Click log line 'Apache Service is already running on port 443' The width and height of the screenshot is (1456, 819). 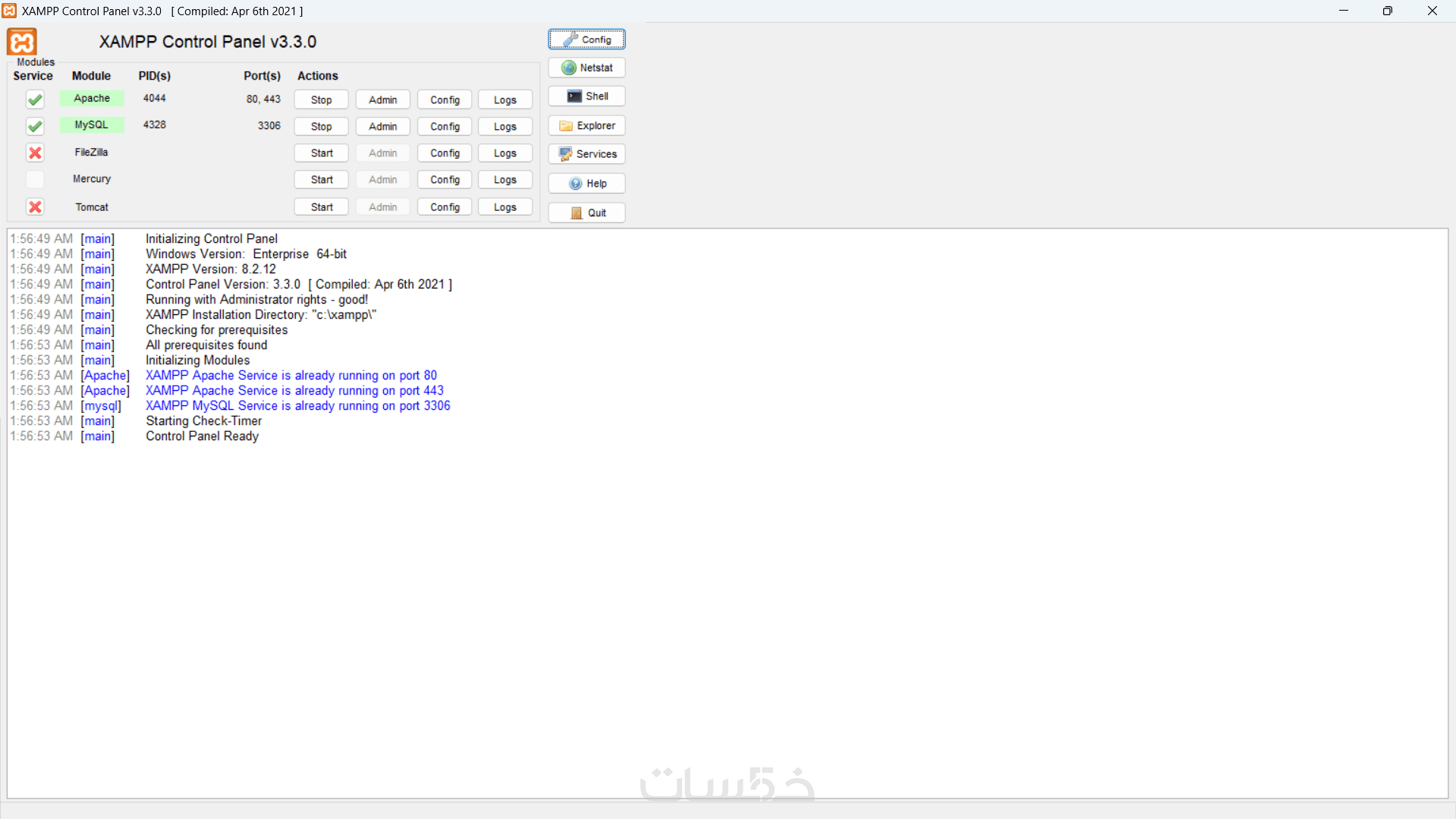[294, 390]
